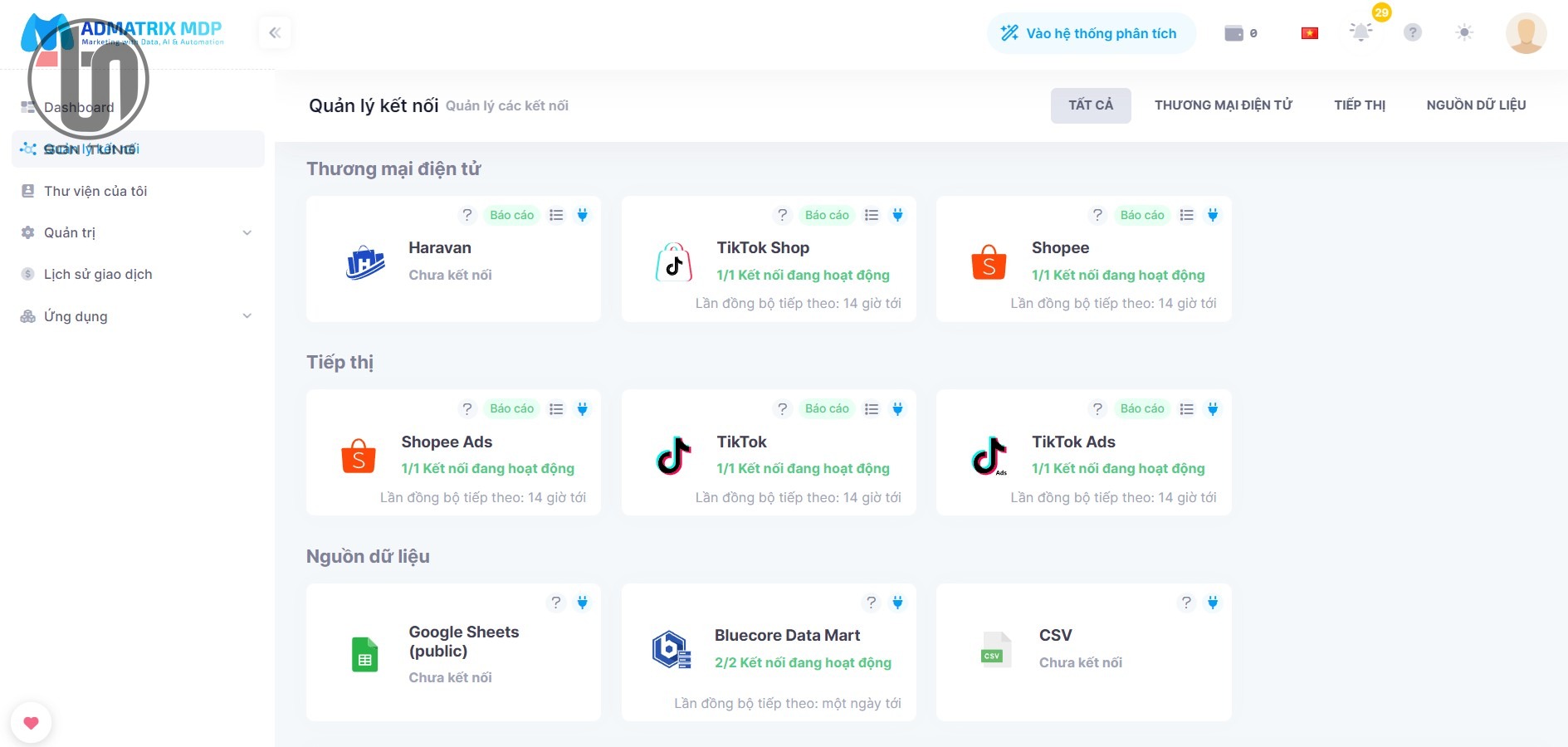Click the help question mark in header
1568x747 pixels.
1413,32
